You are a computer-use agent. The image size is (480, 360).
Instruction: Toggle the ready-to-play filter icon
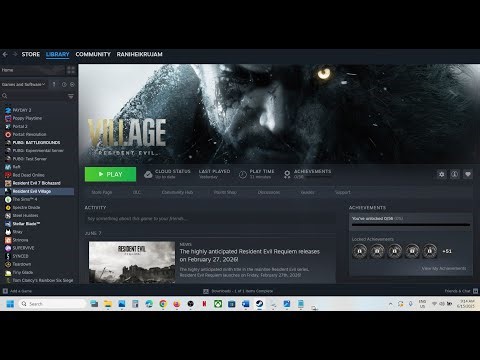(72, 84)
